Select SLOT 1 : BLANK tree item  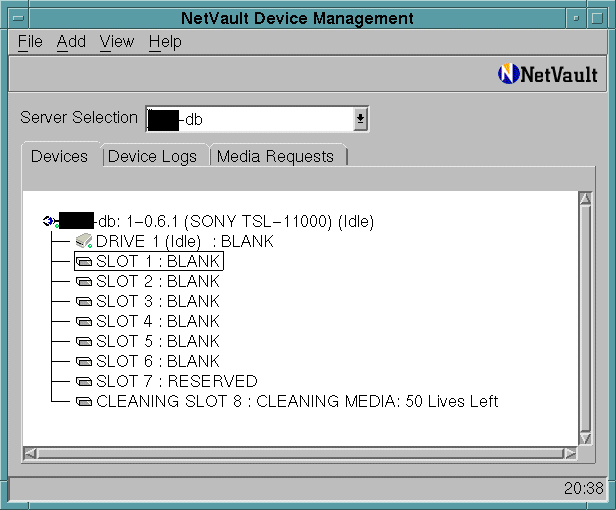(157, 261)
